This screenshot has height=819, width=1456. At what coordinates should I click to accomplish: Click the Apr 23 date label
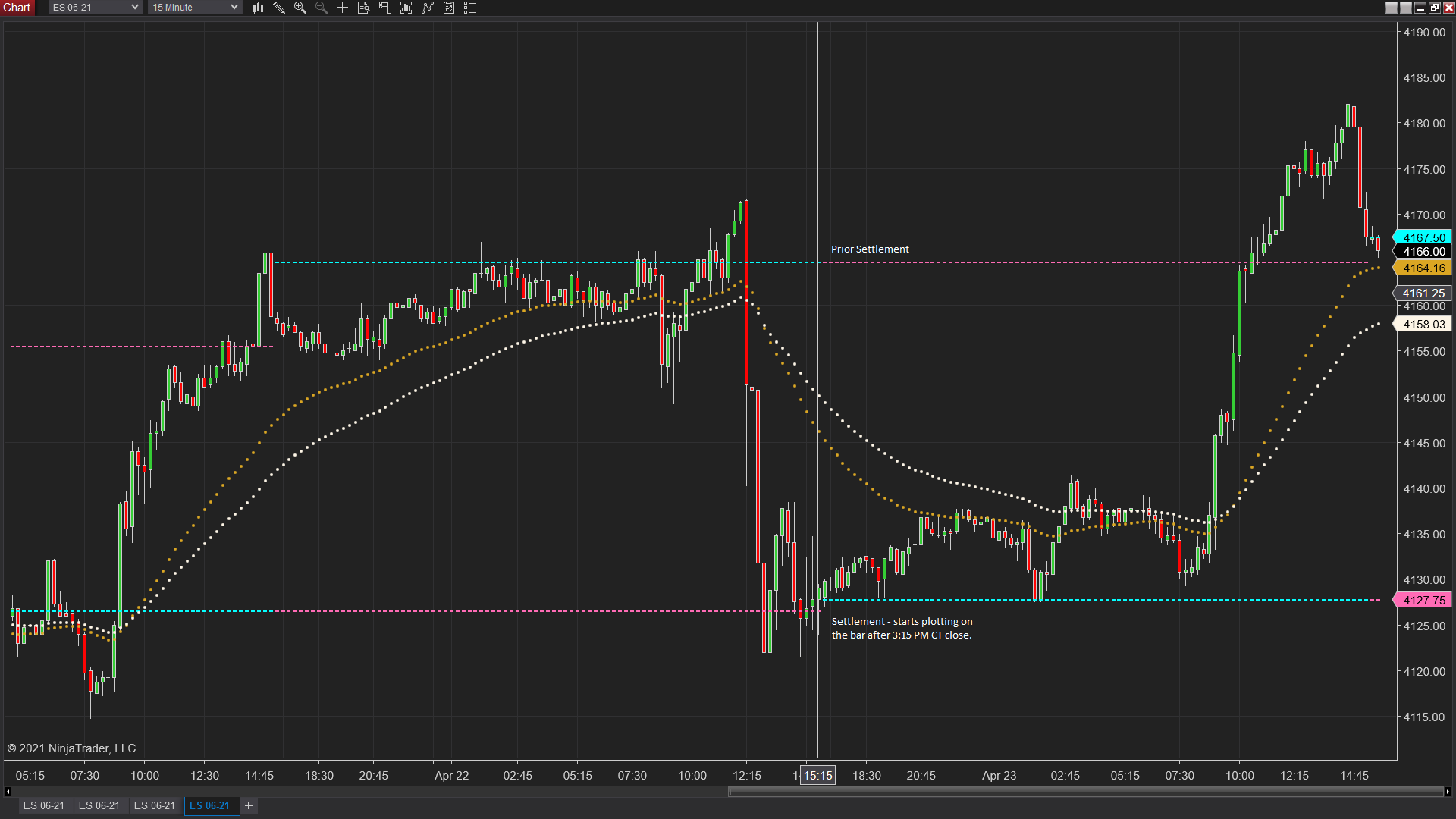(999, 775)
